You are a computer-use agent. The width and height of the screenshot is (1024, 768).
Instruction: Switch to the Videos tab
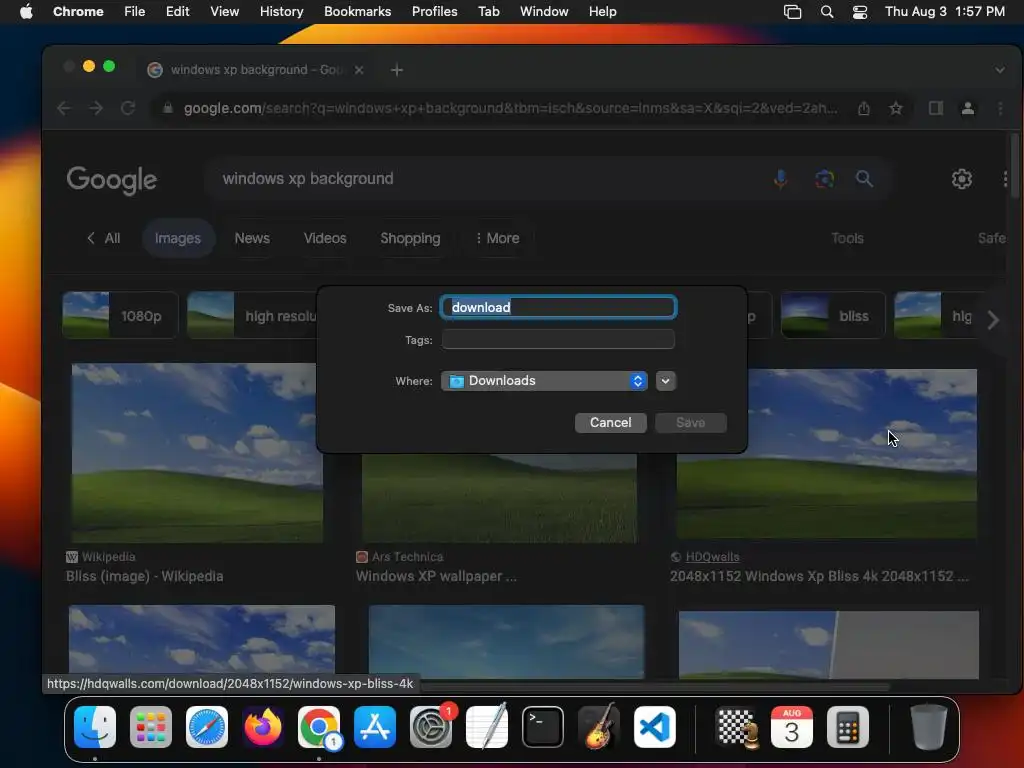pos(325,238)
